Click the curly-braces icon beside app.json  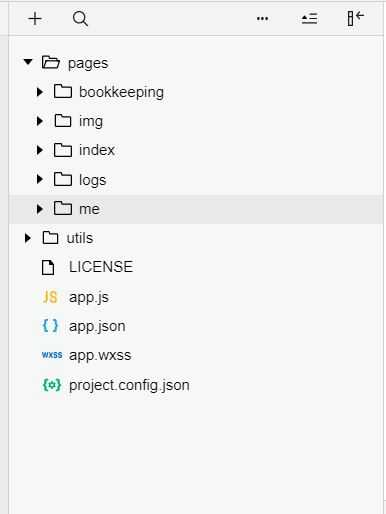pos(50,326)
